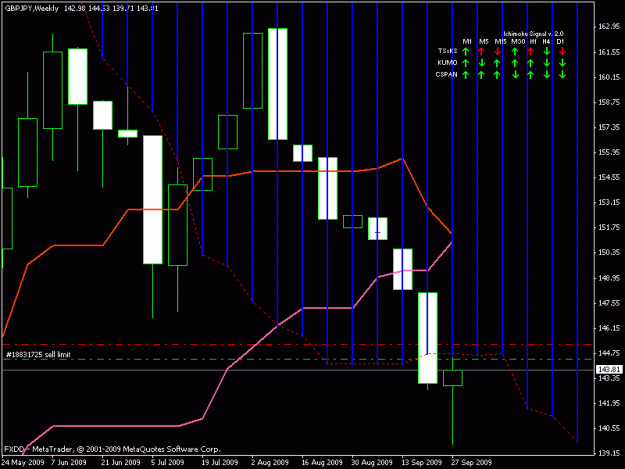Viewport: 625px width, 469px height.
Task: Click the H1 timeframe column header
Action: pyautogui.click(x=533, y=41)
